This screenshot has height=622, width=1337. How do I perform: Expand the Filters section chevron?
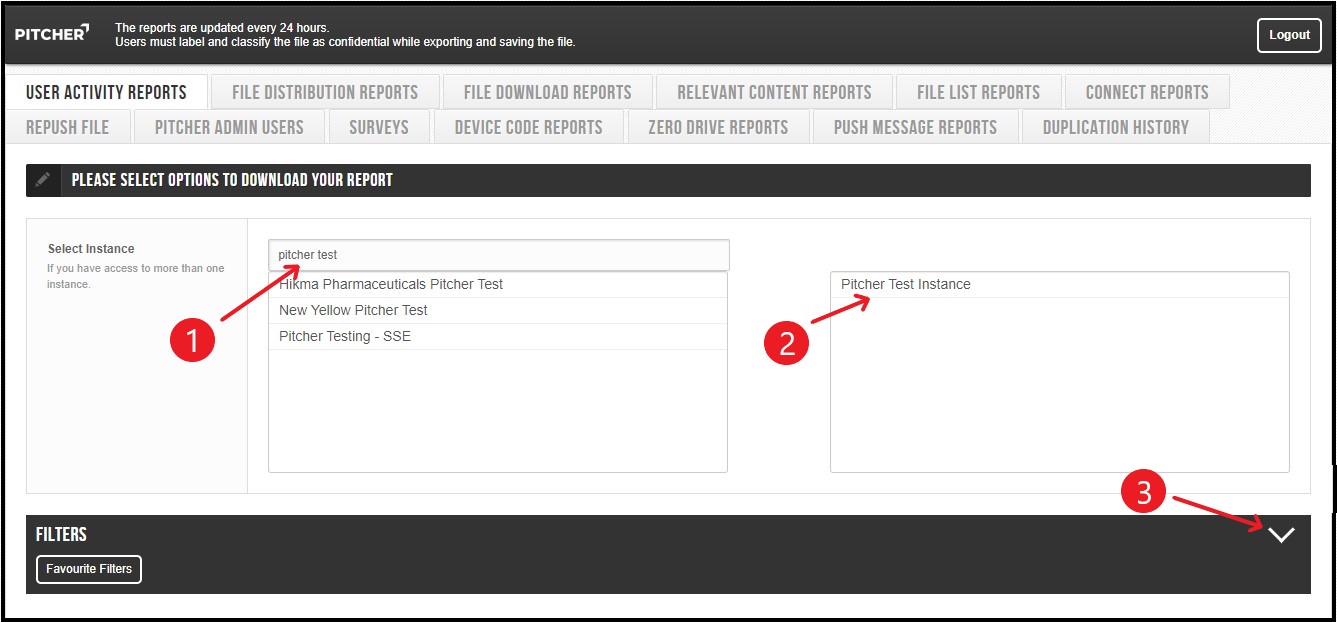[x=1280, y=536]
